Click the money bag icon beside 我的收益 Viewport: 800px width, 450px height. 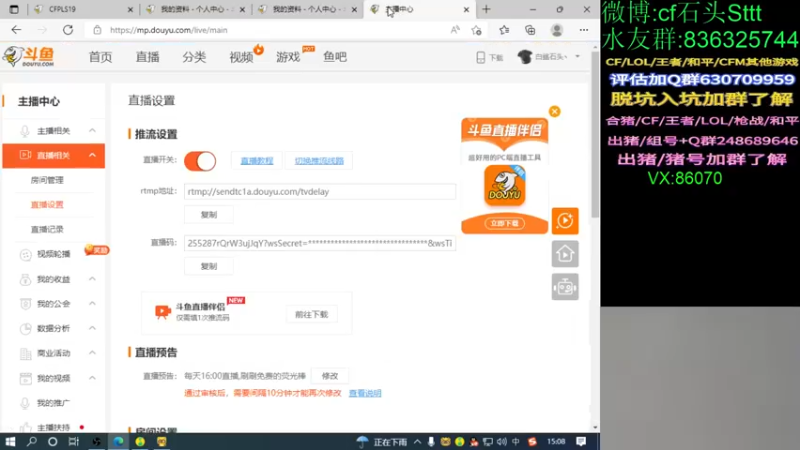click(25, 279)
